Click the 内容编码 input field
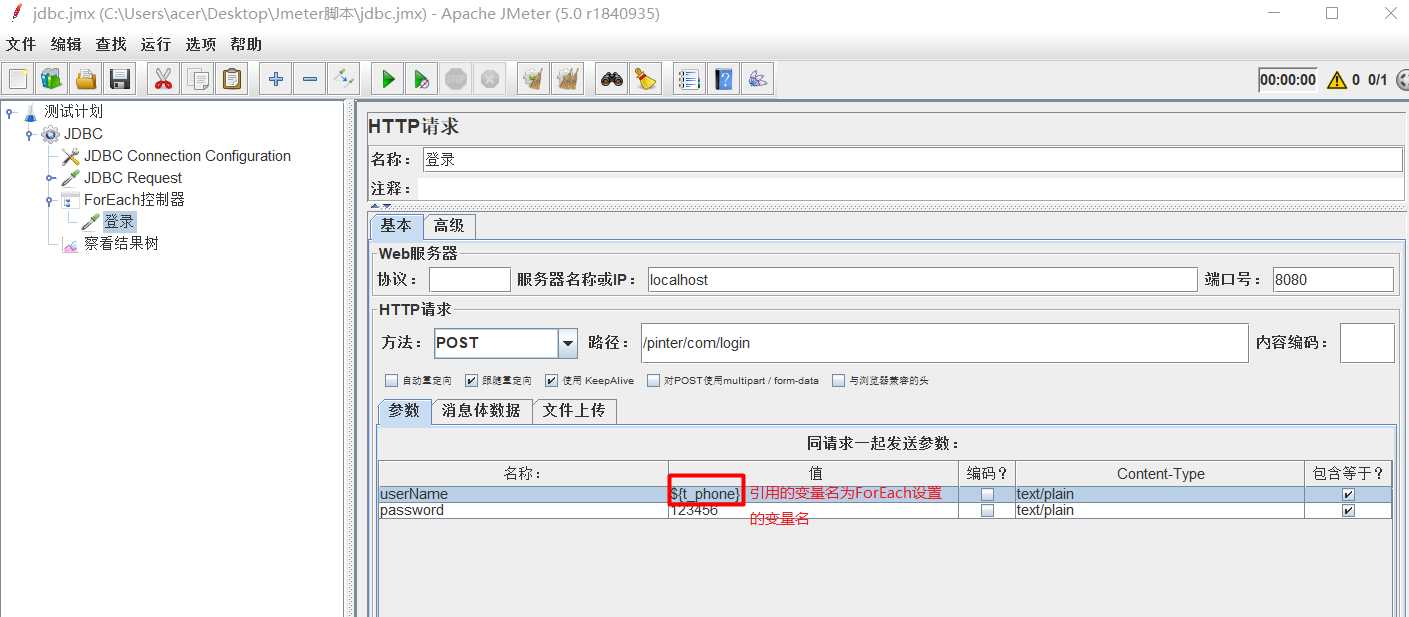Viewport: 1409px width, 617px height. coord(1366,343)
